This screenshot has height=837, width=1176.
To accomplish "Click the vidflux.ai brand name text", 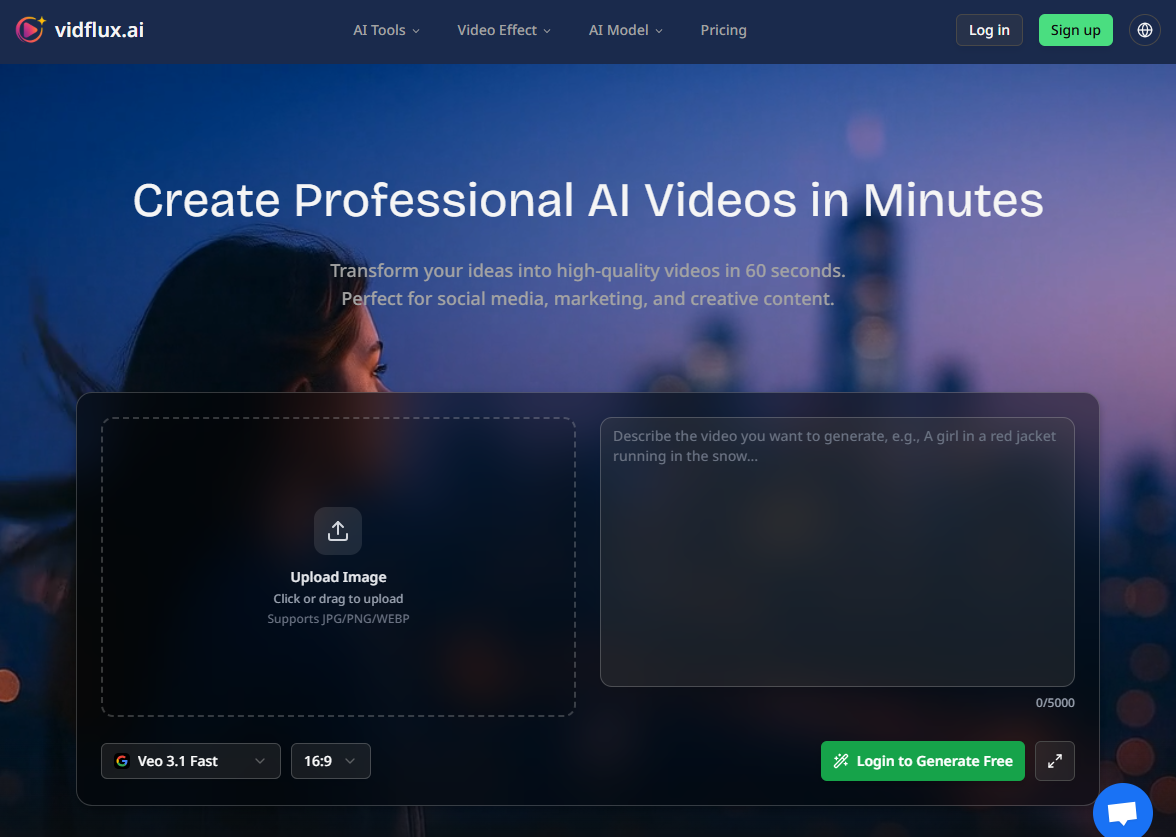I will click(99, 30).
